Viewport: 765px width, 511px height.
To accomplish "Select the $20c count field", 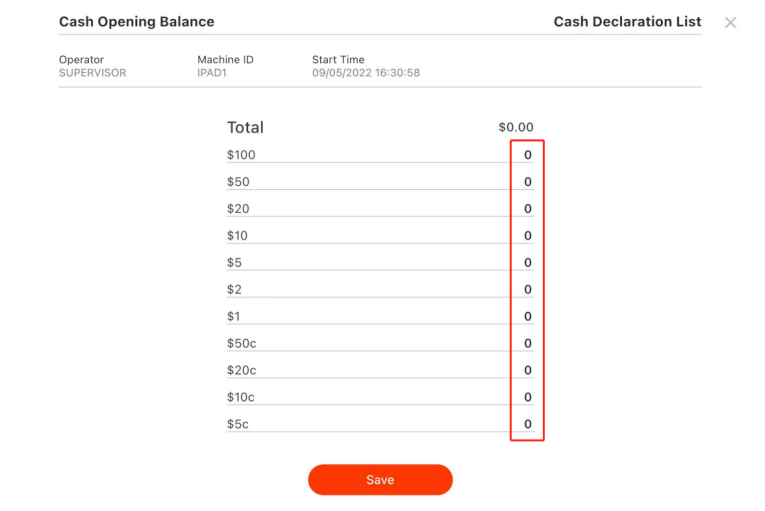I will pos(527,371).
